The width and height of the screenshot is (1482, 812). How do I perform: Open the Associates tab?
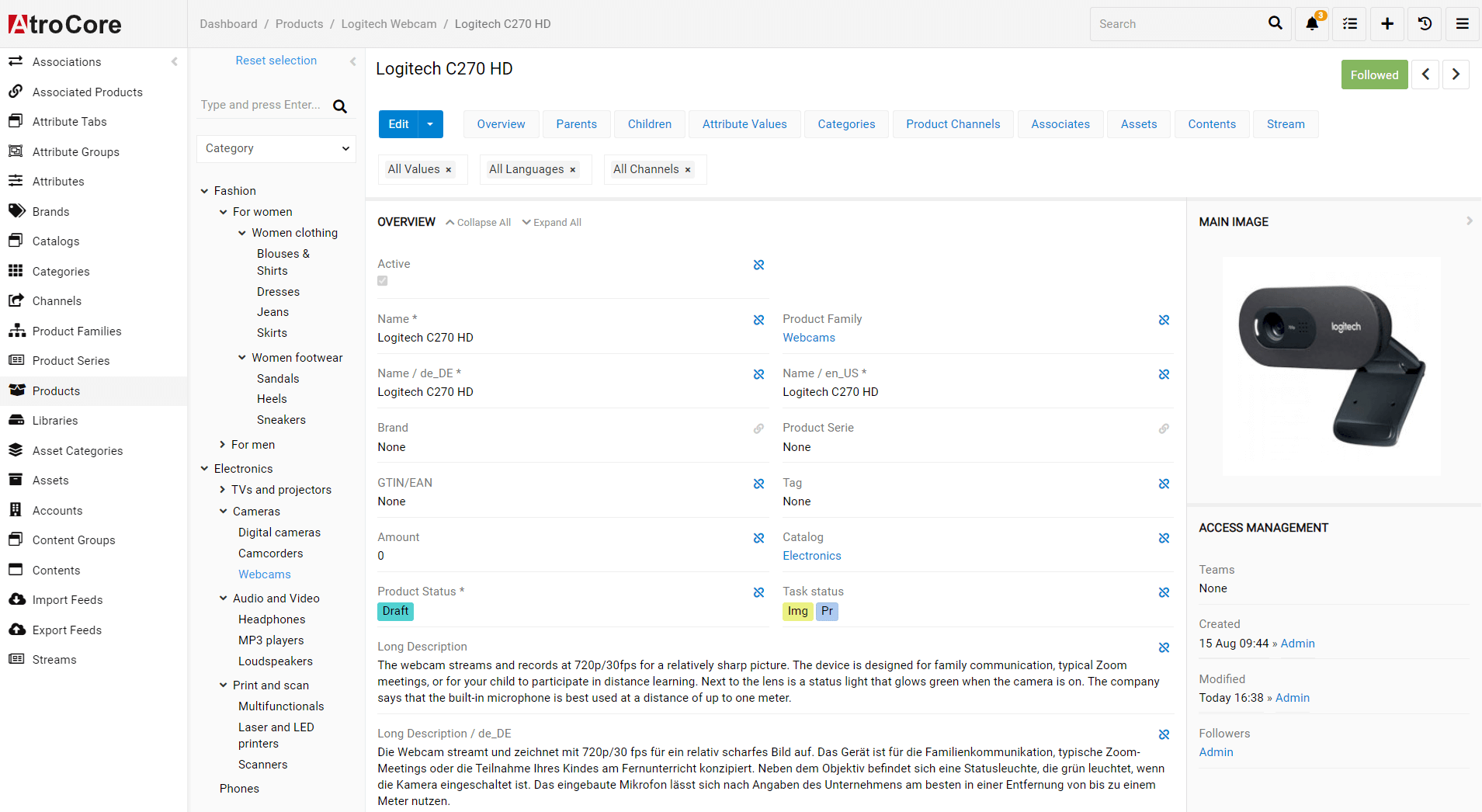(1060, 124)
